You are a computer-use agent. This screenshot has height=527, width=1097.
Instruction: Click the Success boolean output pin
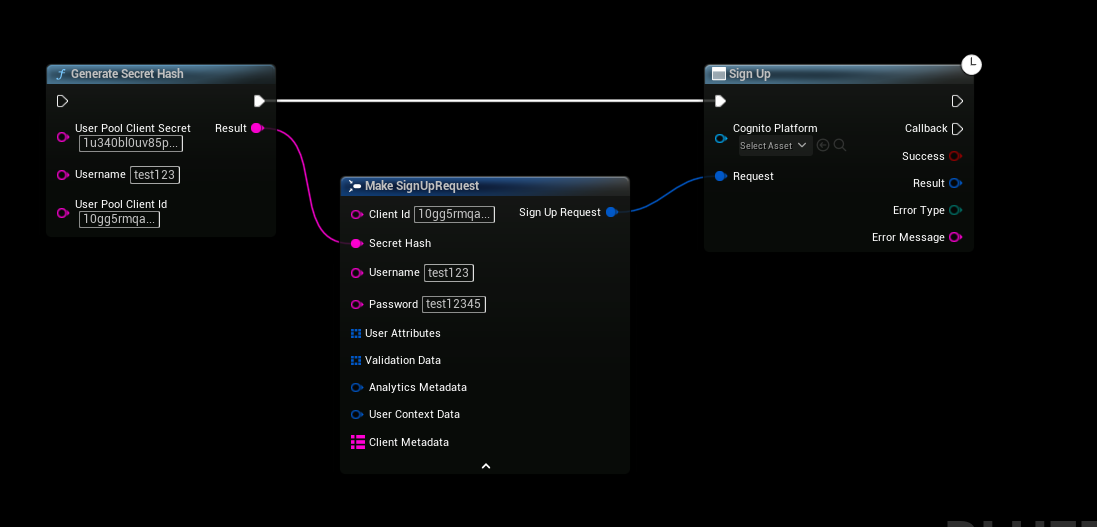coord(955,156)
